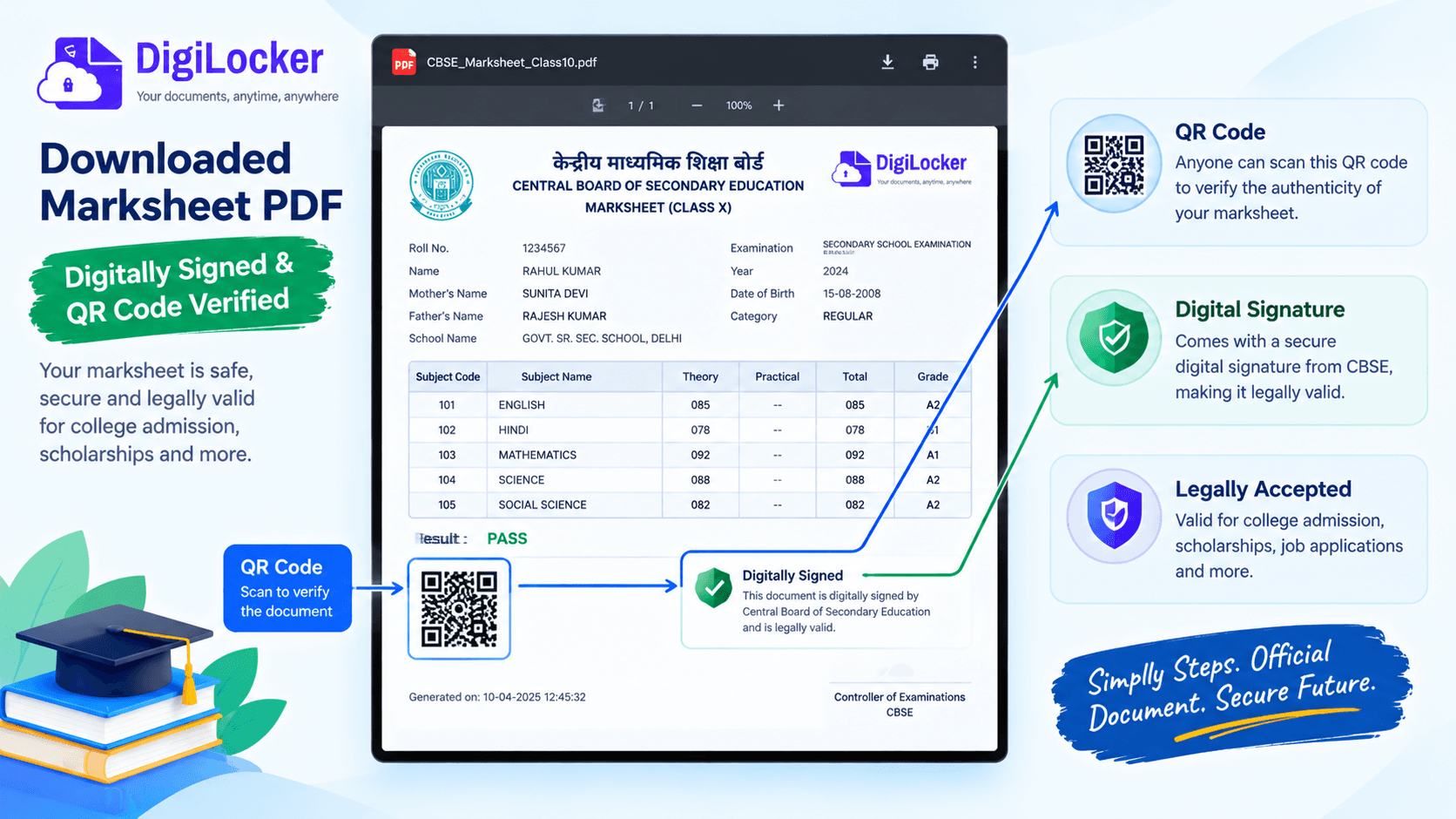Screen dimensions: 1456x819
Task: Click the green Digital Signature shield icon
Action: [x=1114, y=338]
